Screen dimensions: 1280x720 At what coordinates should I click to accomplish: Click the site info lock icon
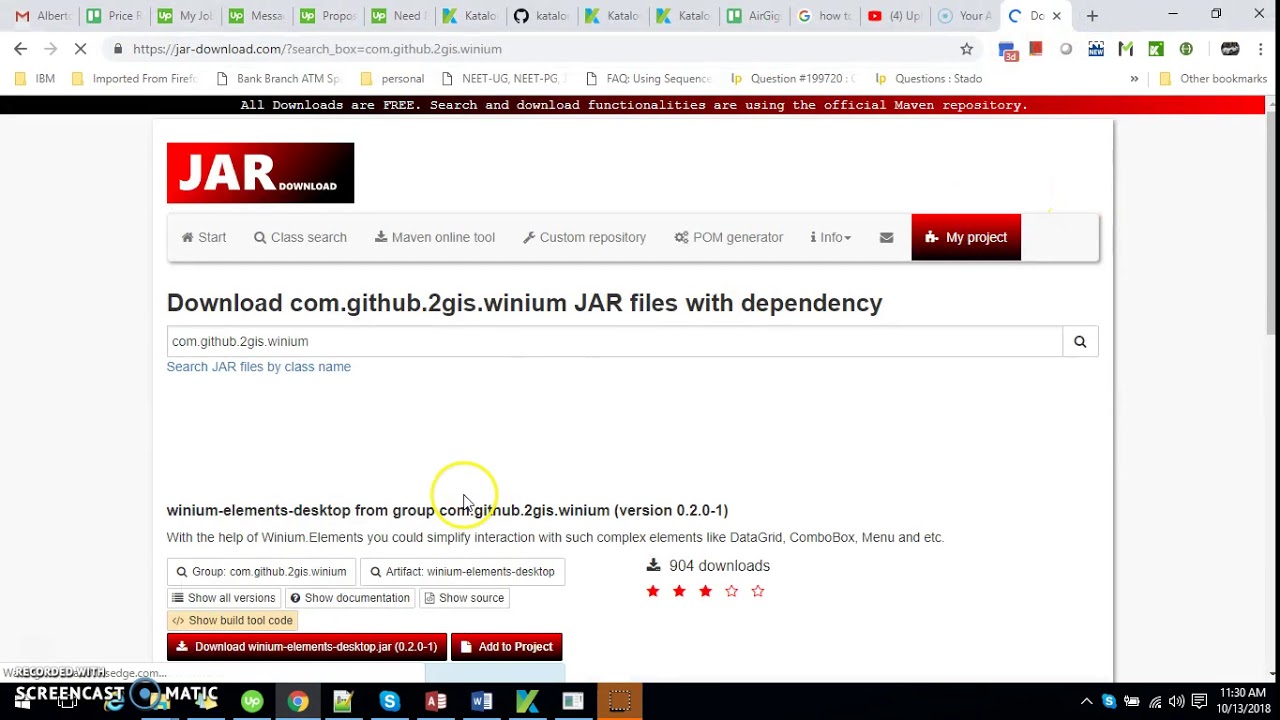click(x=118, y=49)
